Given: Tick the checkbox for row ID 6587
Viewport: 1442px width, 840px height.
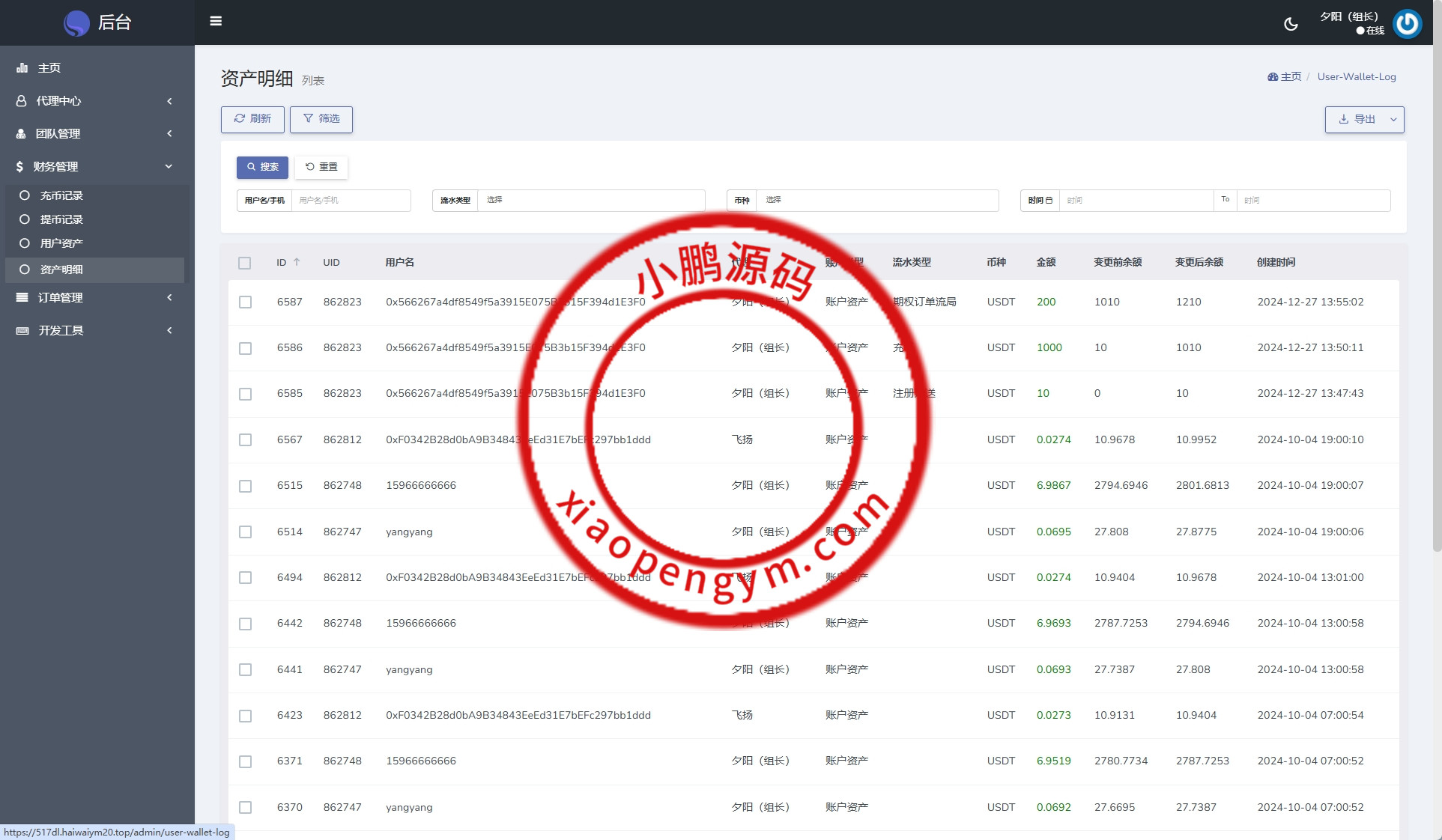Looking at the screenshot, I should pyautogui.click(x=245, y=302).
